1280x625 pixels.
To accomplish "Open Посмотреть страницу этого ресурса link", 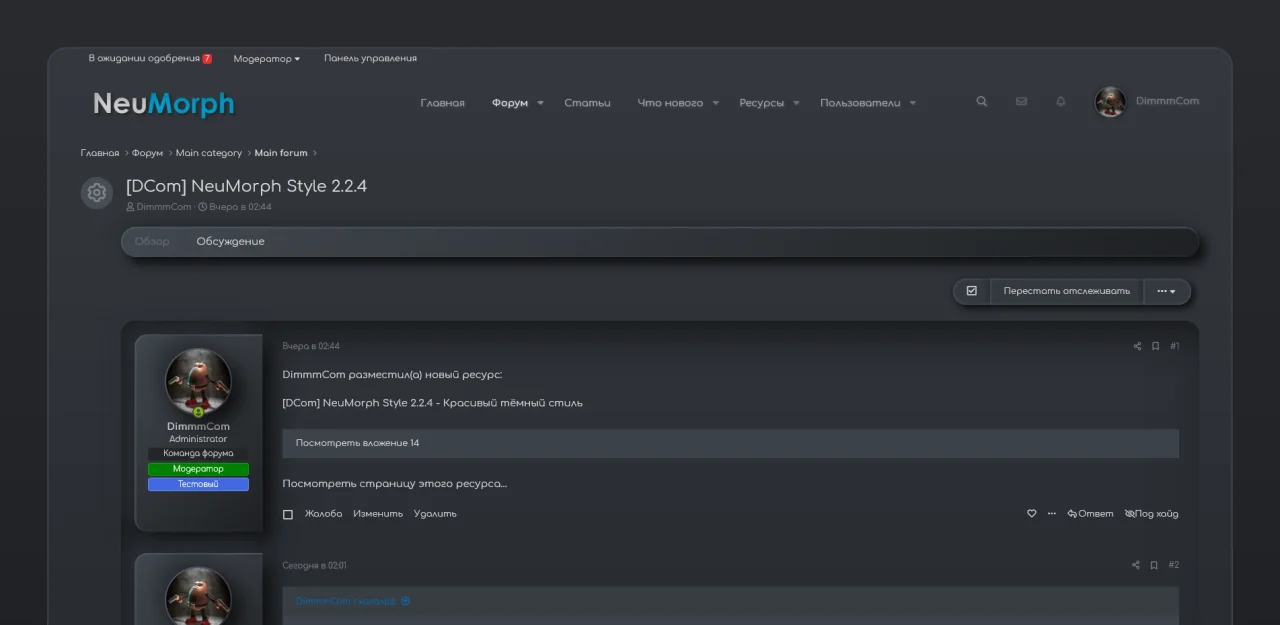I will (394, 484).
